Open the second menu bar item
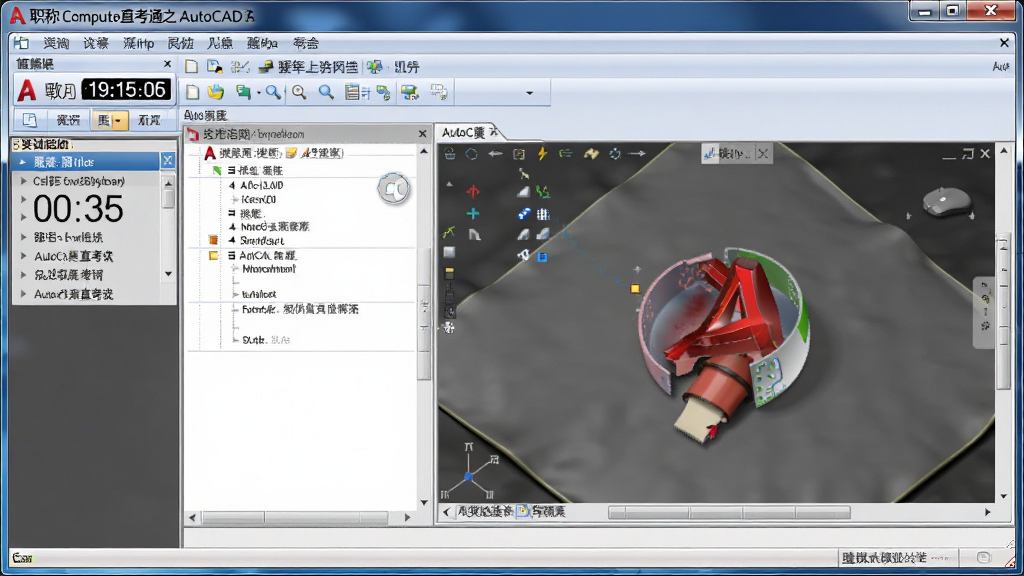The image size is (1024, 576). point(95,43)
